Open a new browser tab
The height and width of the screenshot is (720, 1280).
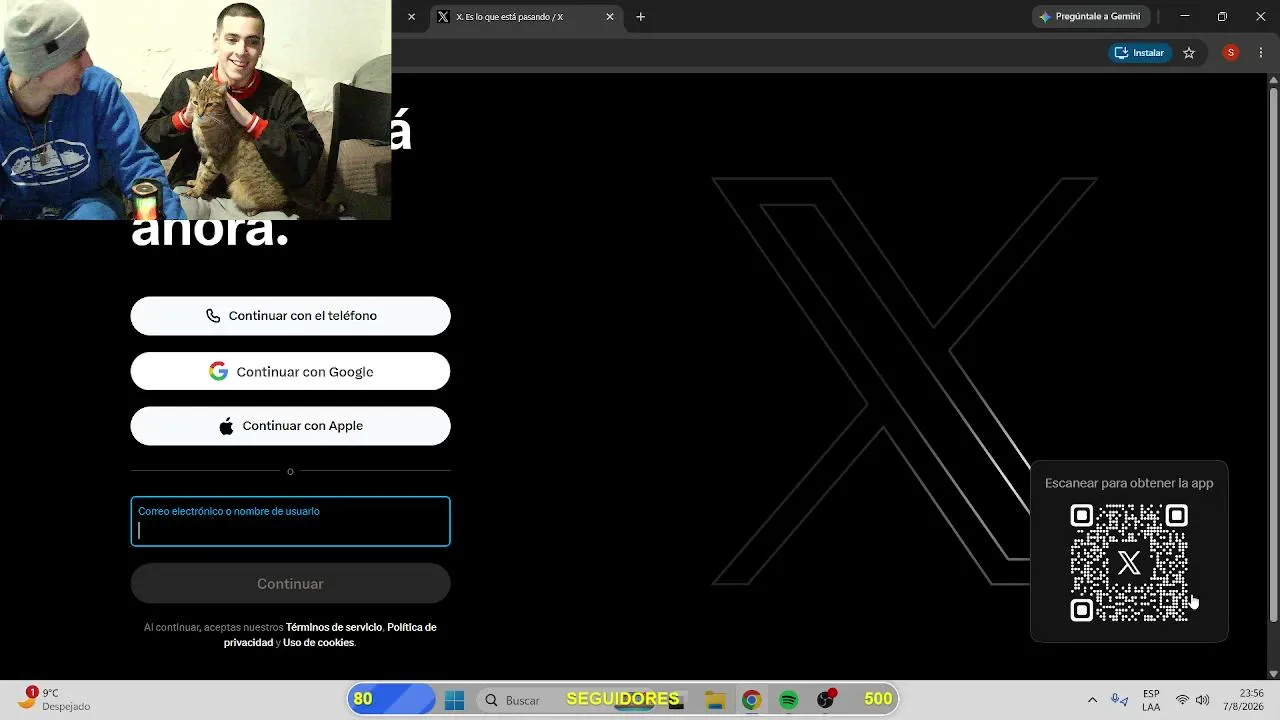tap(641, 17)
